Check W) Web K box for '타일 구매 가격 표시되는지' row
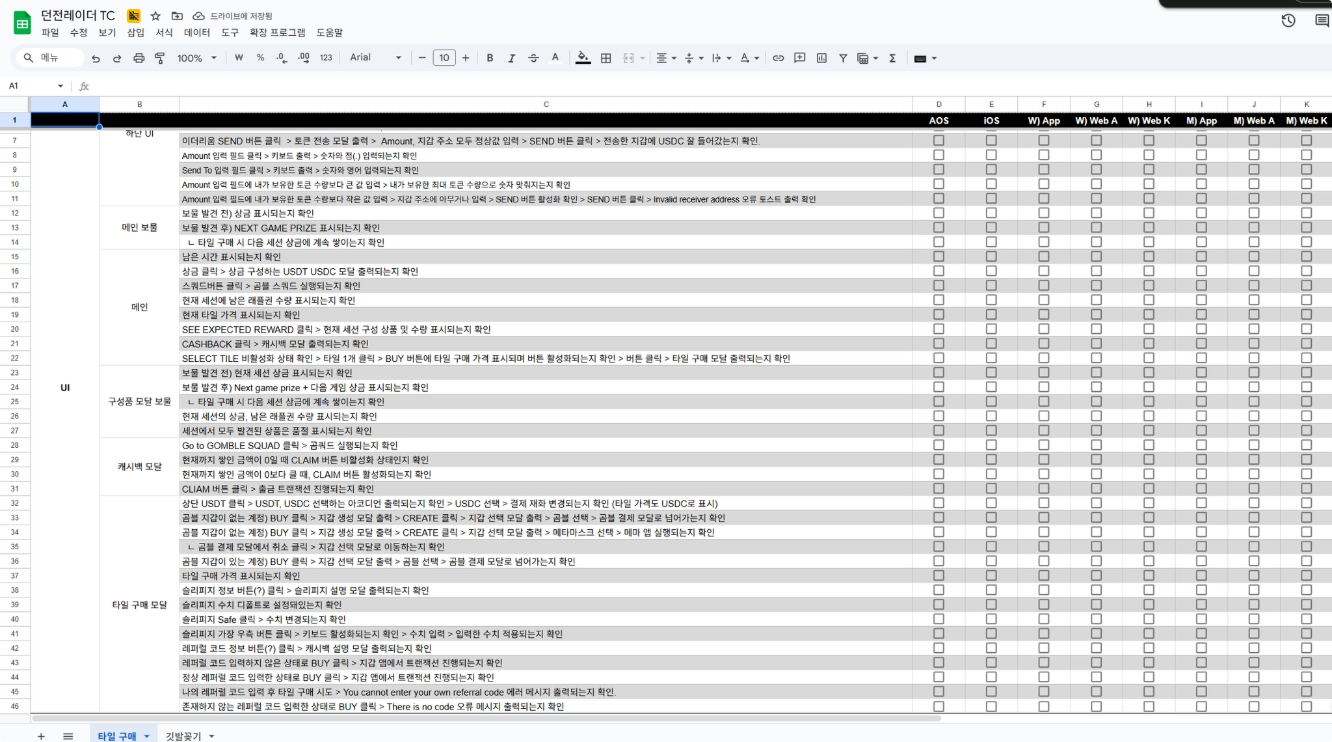 [x=1149, y=576]
